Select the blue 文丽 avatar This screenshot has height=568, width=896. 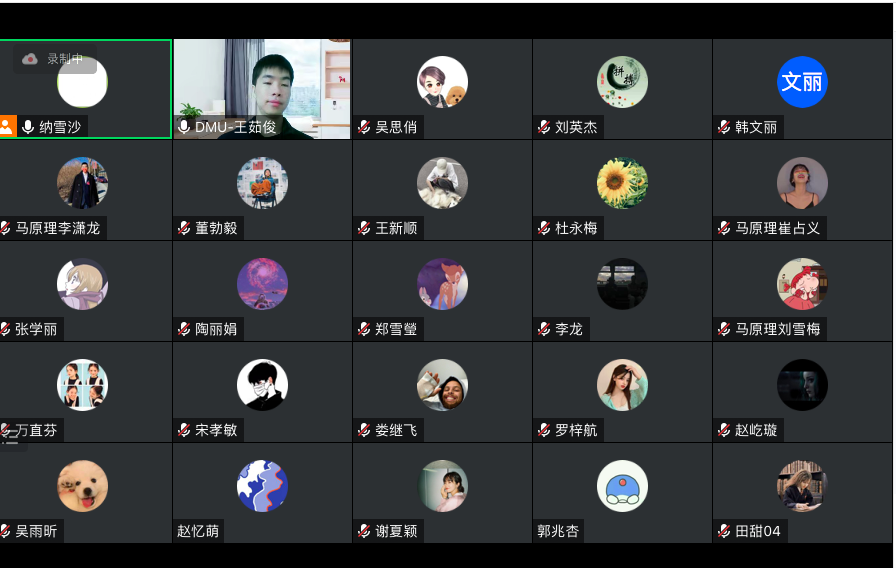(802, 82)
